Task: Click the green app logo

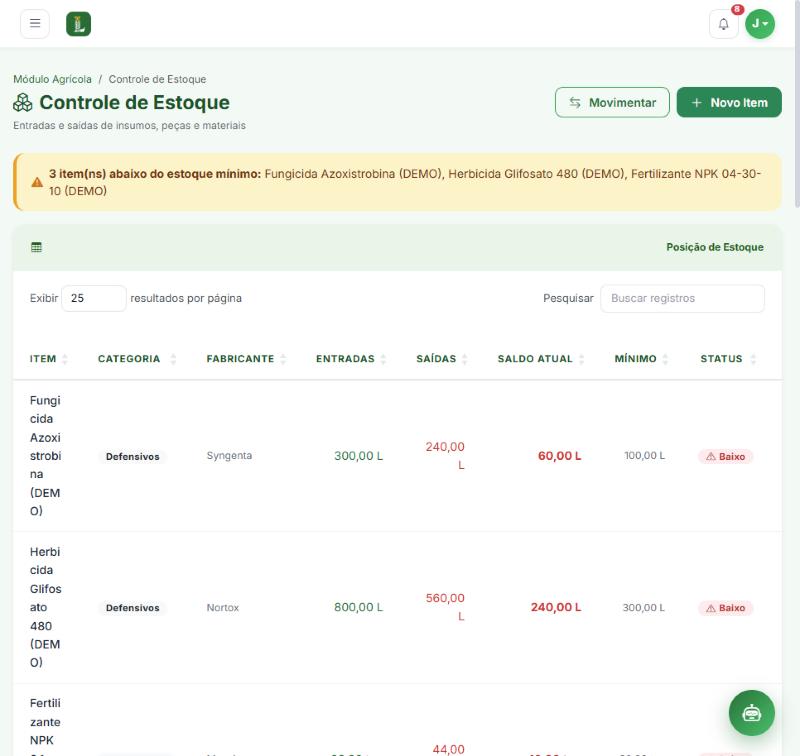Action: coord(79,24)
